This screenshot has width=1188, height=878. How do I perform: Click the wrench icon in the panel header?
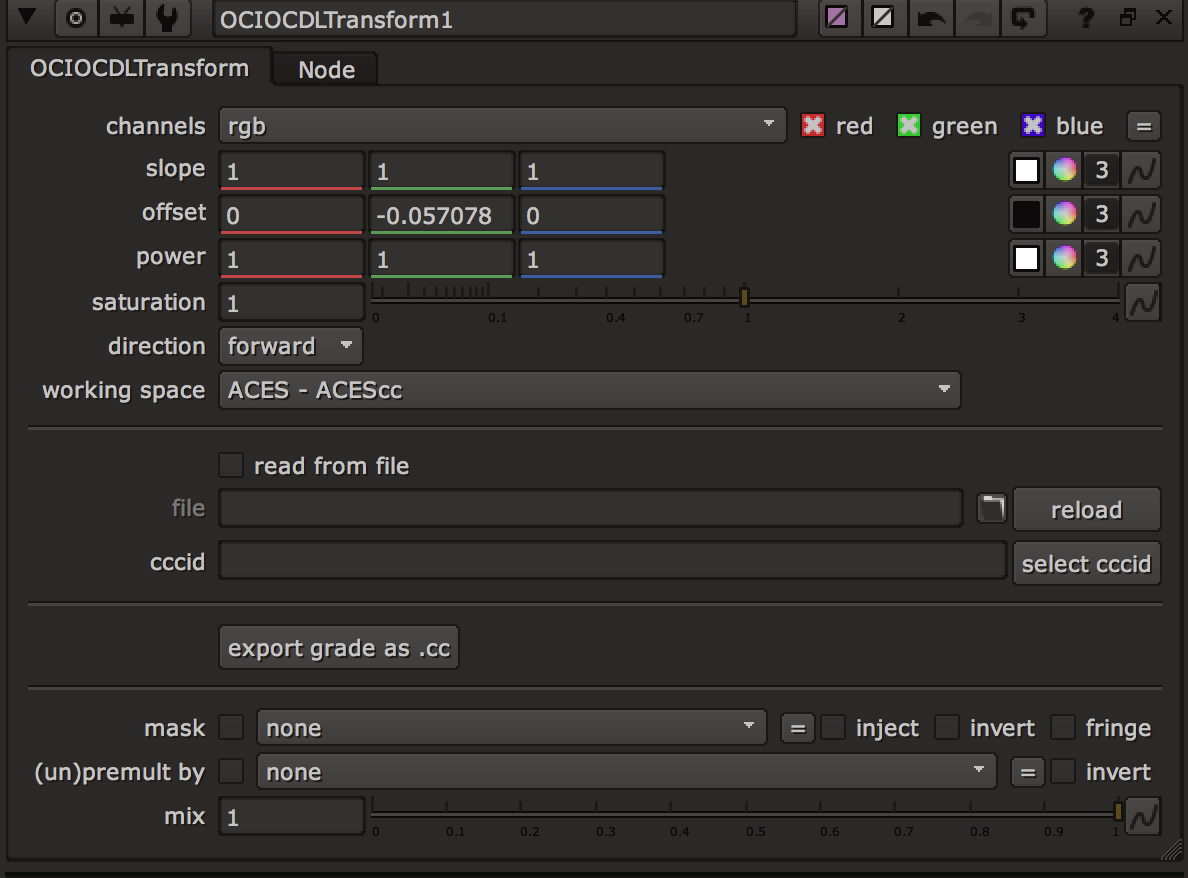pos(169,18)
